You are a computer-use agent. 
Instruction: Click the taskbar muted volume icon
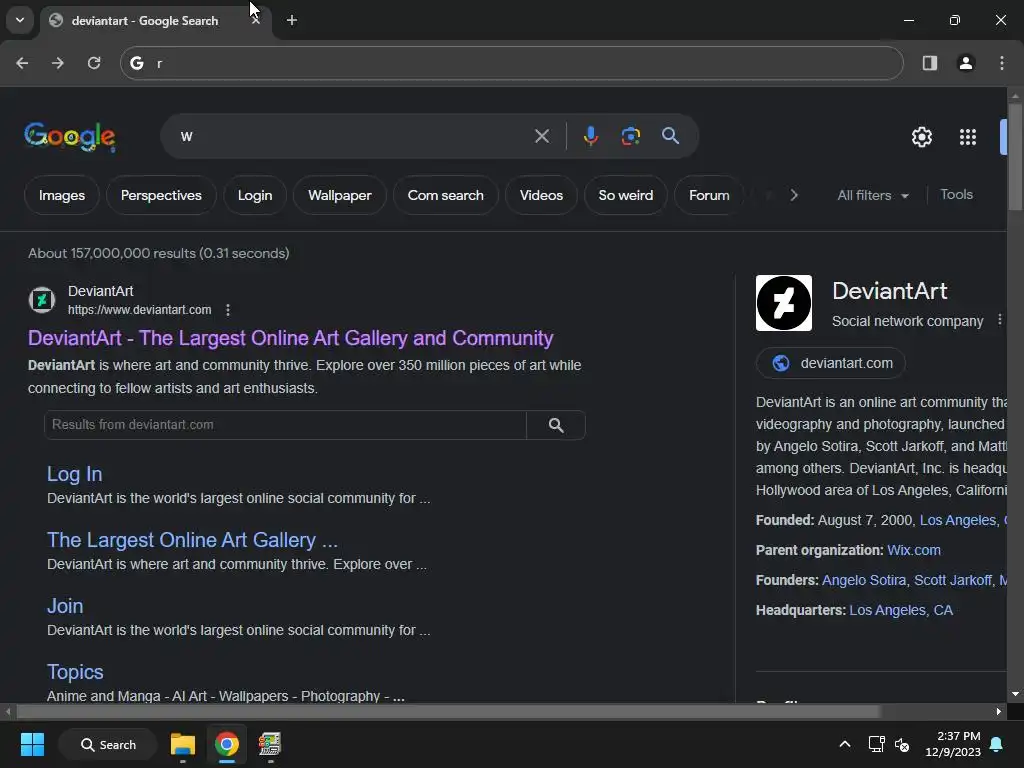pyautogui.click(x=902, y=744)
